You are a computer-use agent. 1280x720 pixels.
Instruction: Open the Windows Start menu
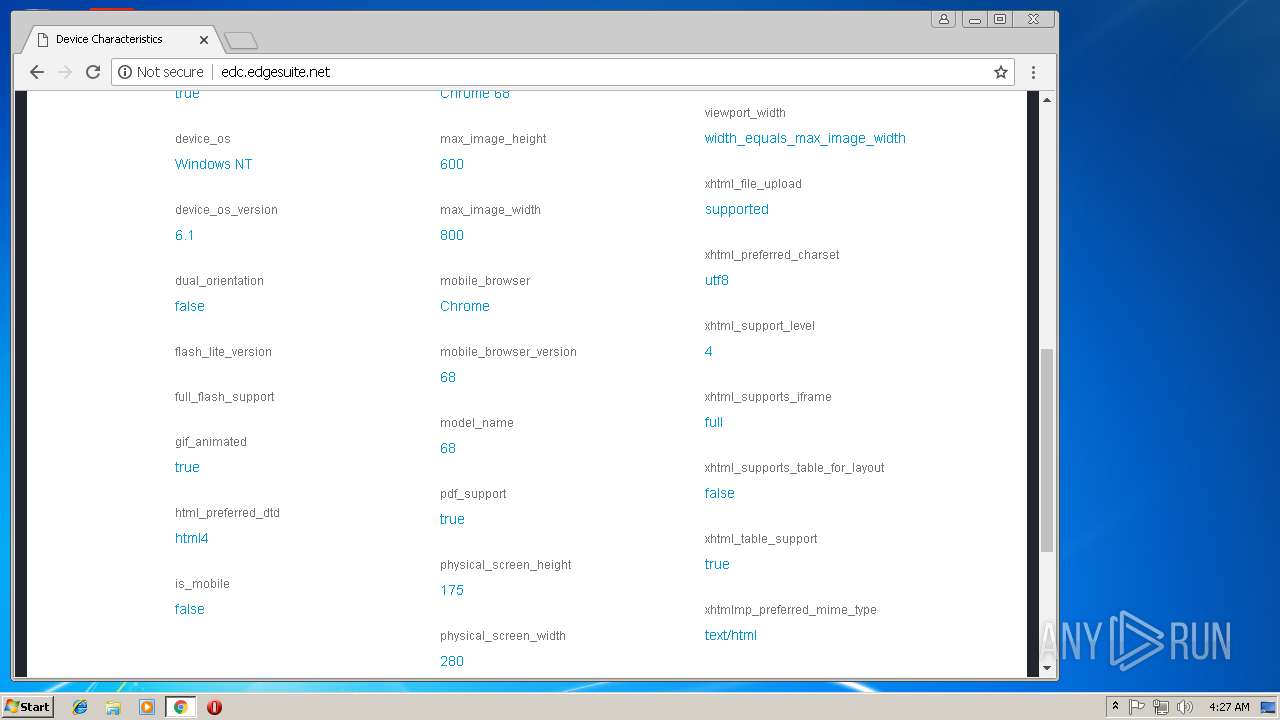coord(27,707)
